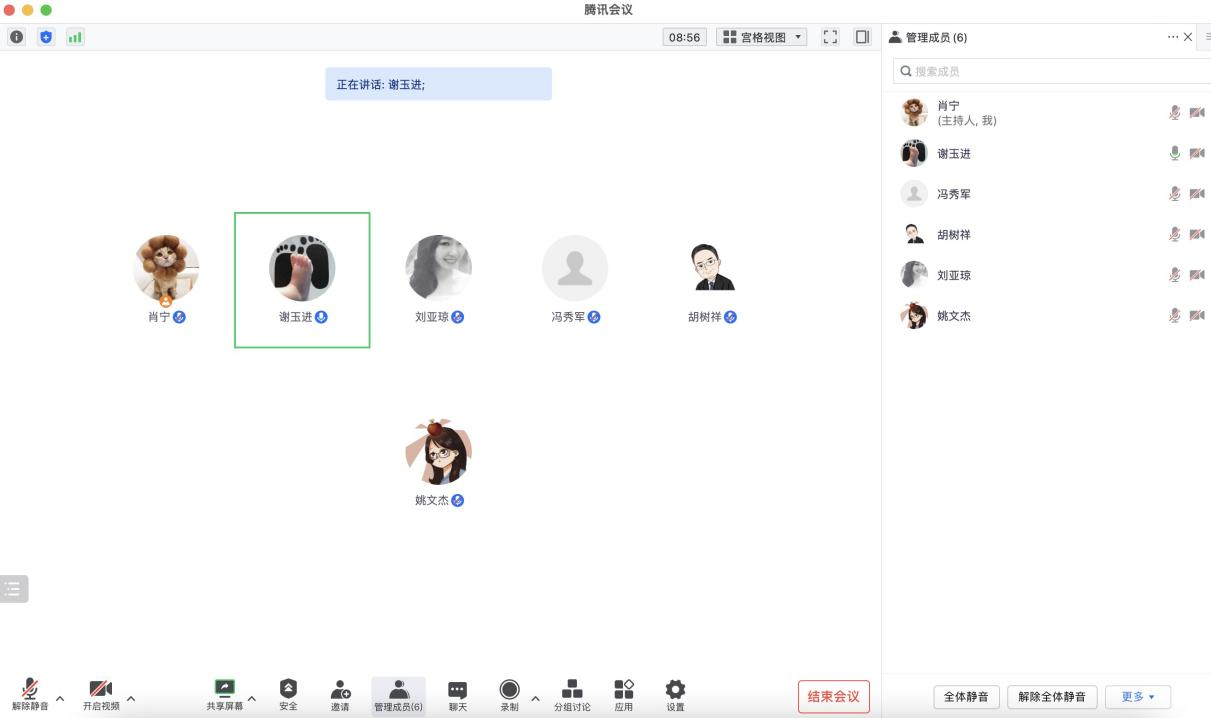Start recording with the 录制 icon
This screenshot has height=718, width=1211.
click(509, 689)
